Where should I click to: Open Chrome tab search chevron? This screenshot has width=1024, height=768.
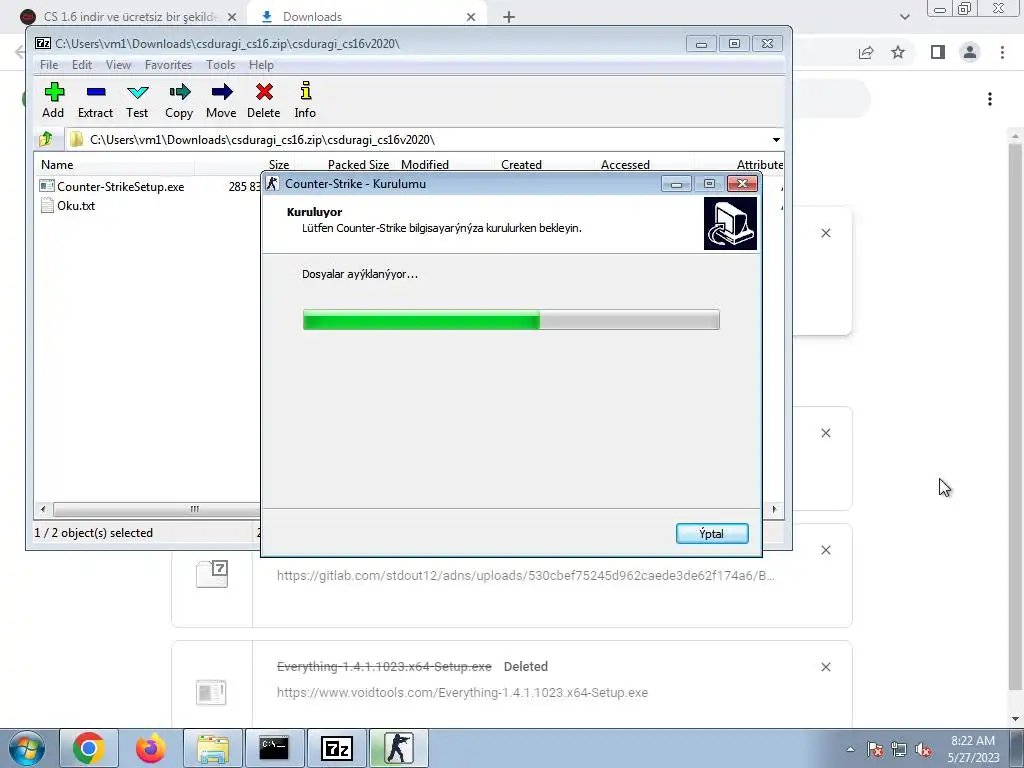(904, 17)
